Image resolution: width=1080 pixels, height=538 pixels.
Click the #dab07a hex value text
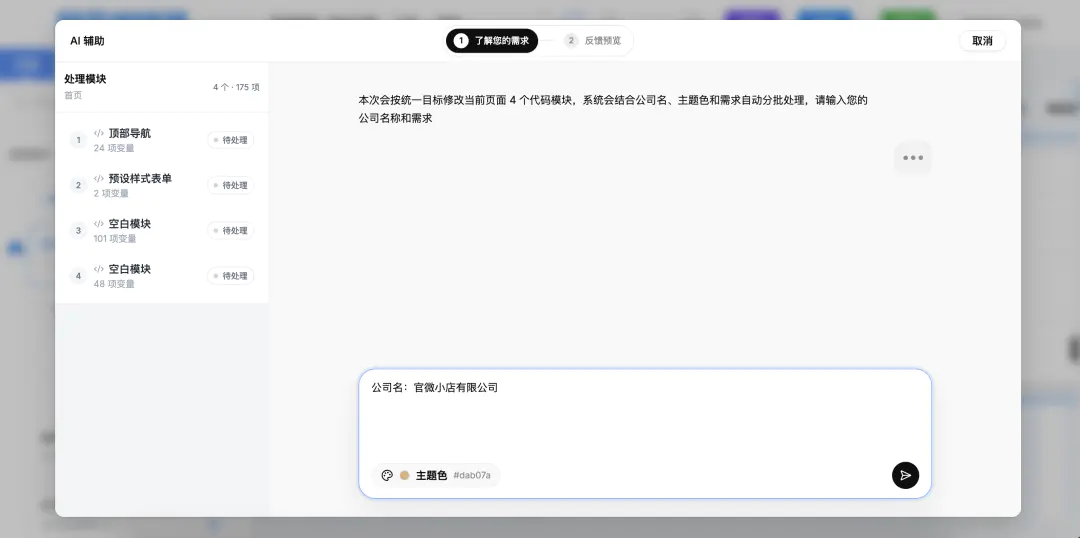click(x=472, y=475)
